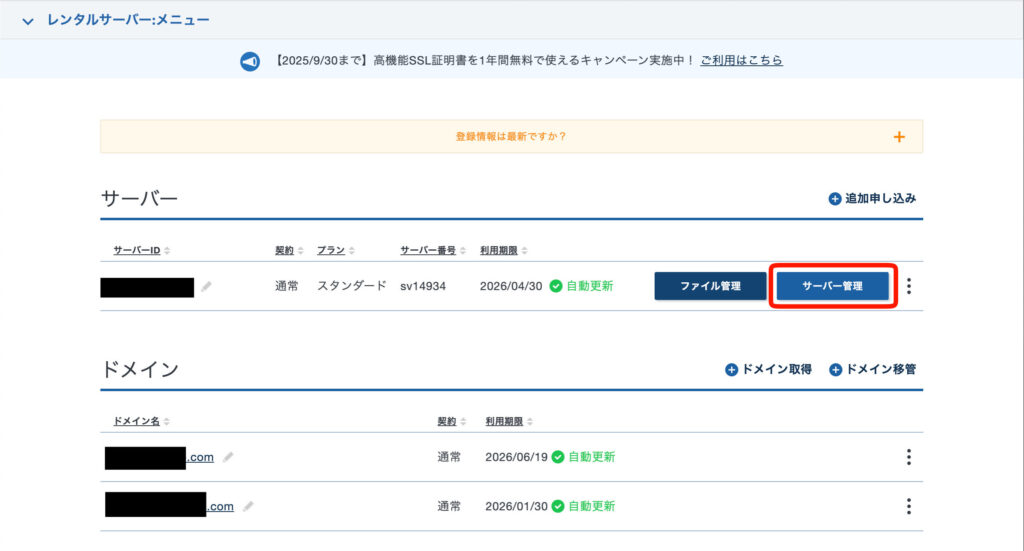The width and height of the screenshot is (1024, 551).
Task: Open the ファイル管理 button
Action: 710,286
